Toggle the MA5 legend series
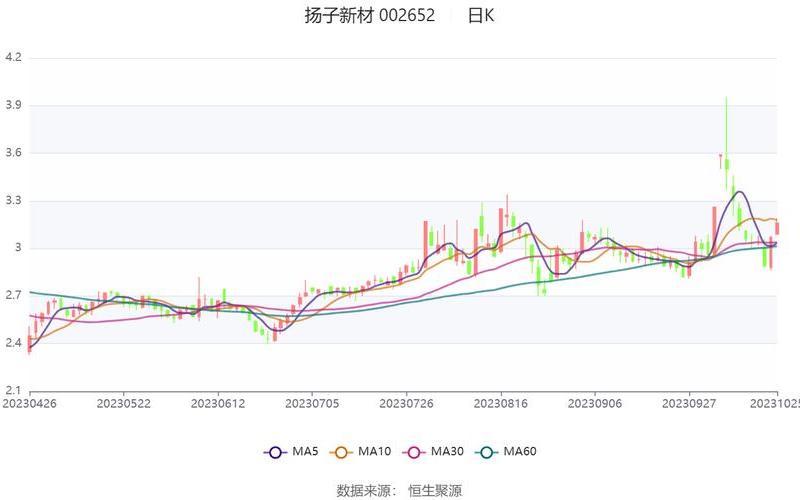This screenshot has height=500, width=800. pyautogui.click(x=291, y=452)
